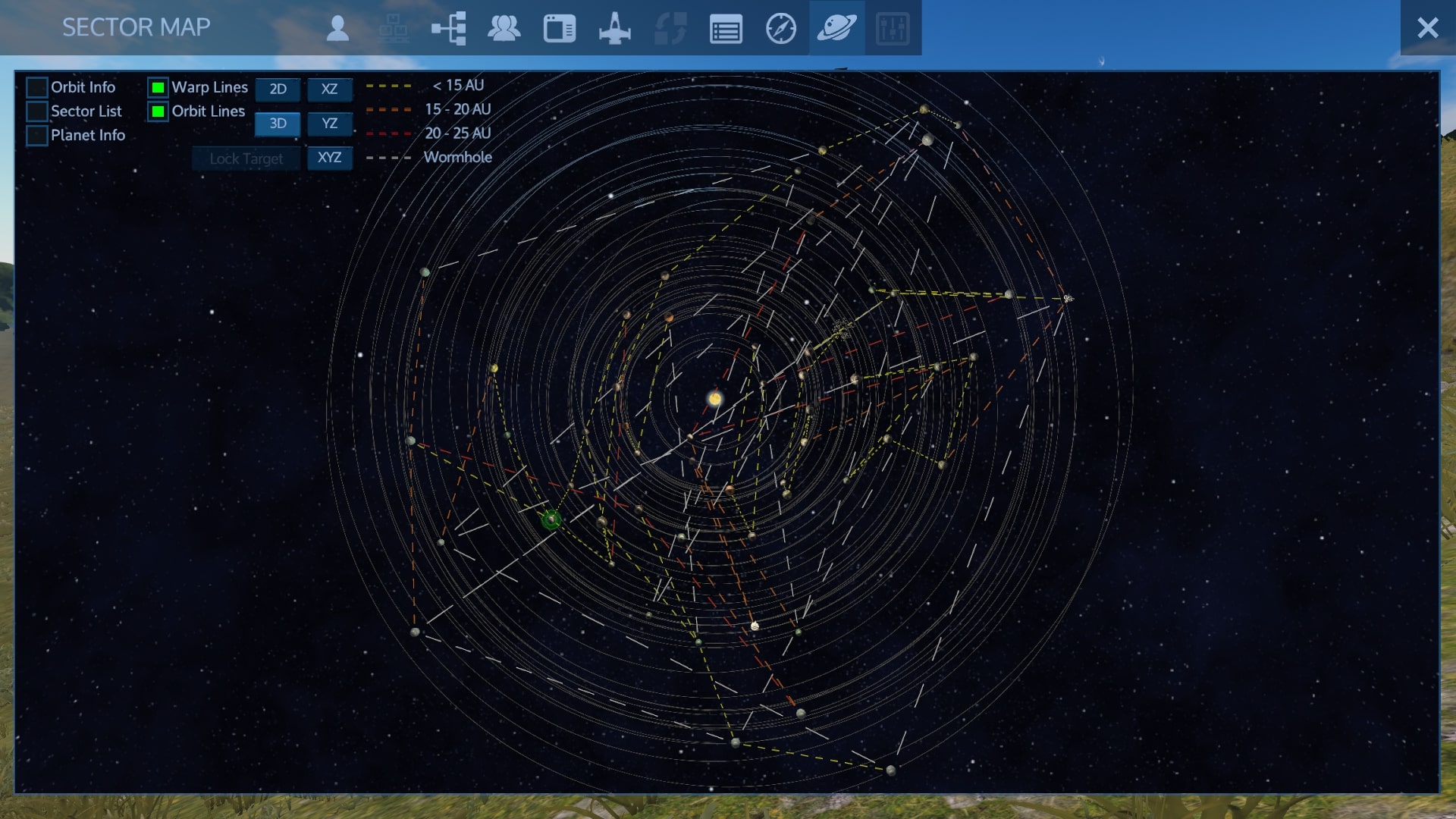Check the Sector List checkbox
Screen dimensions: 1456x819
(36, 111)
